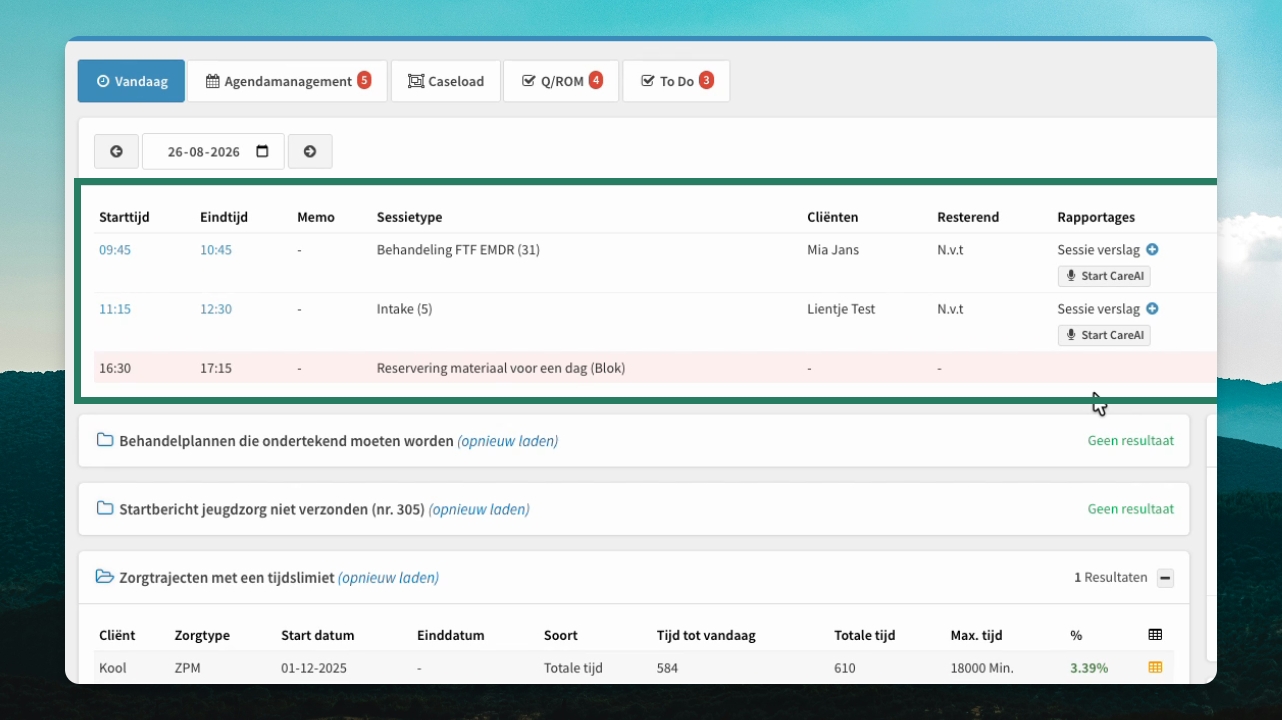Start CareAI for Intake session
The width and height of the screenshot is (1282, 720).
1104,335
